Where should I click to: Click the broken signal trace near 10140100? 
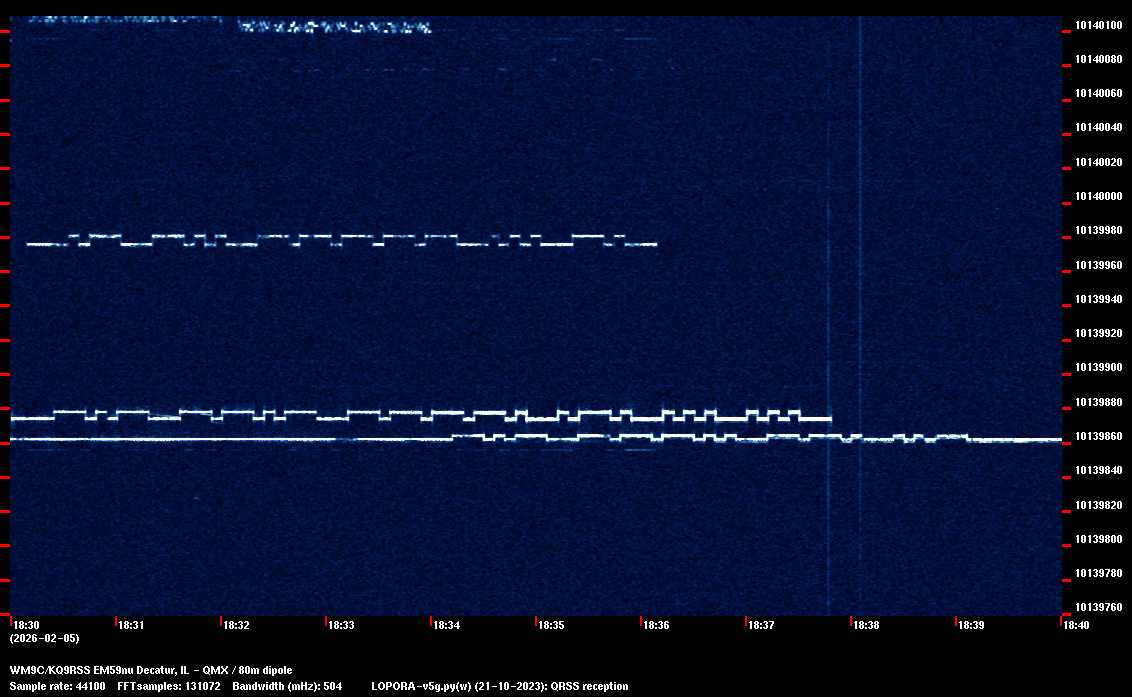pos(335,27)
